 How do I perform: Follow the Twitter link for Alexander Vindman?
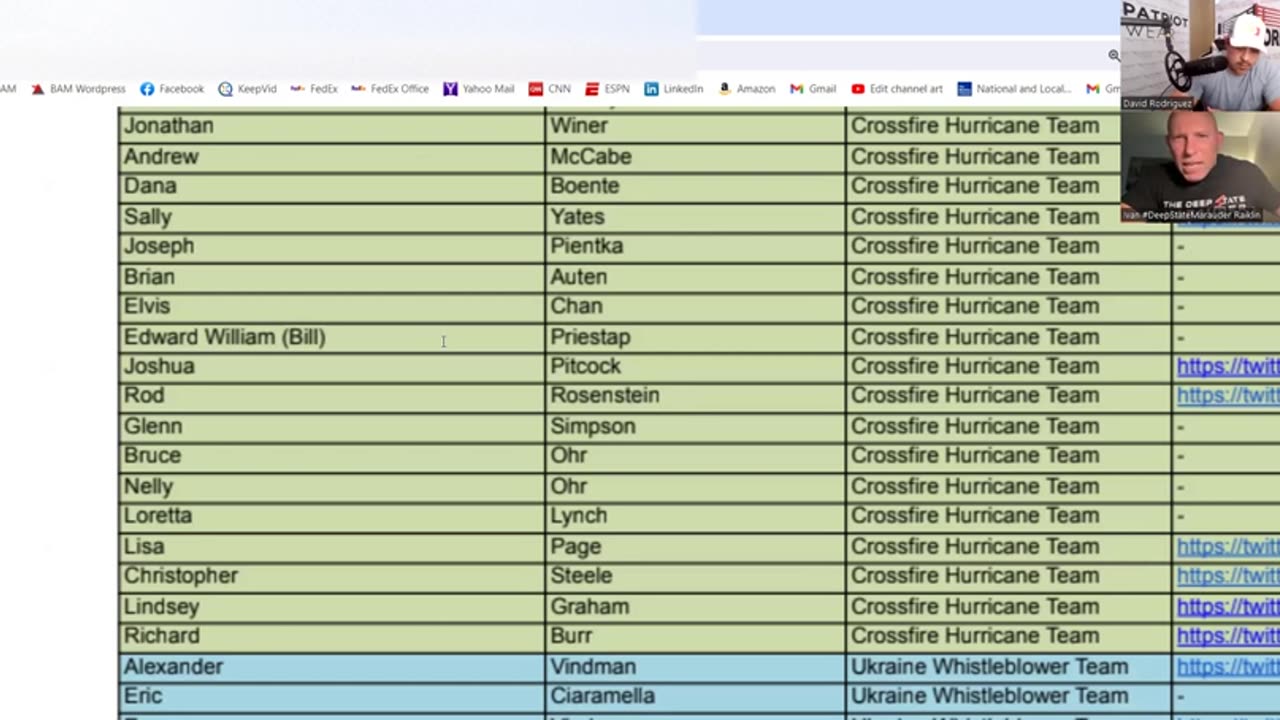1227,667
